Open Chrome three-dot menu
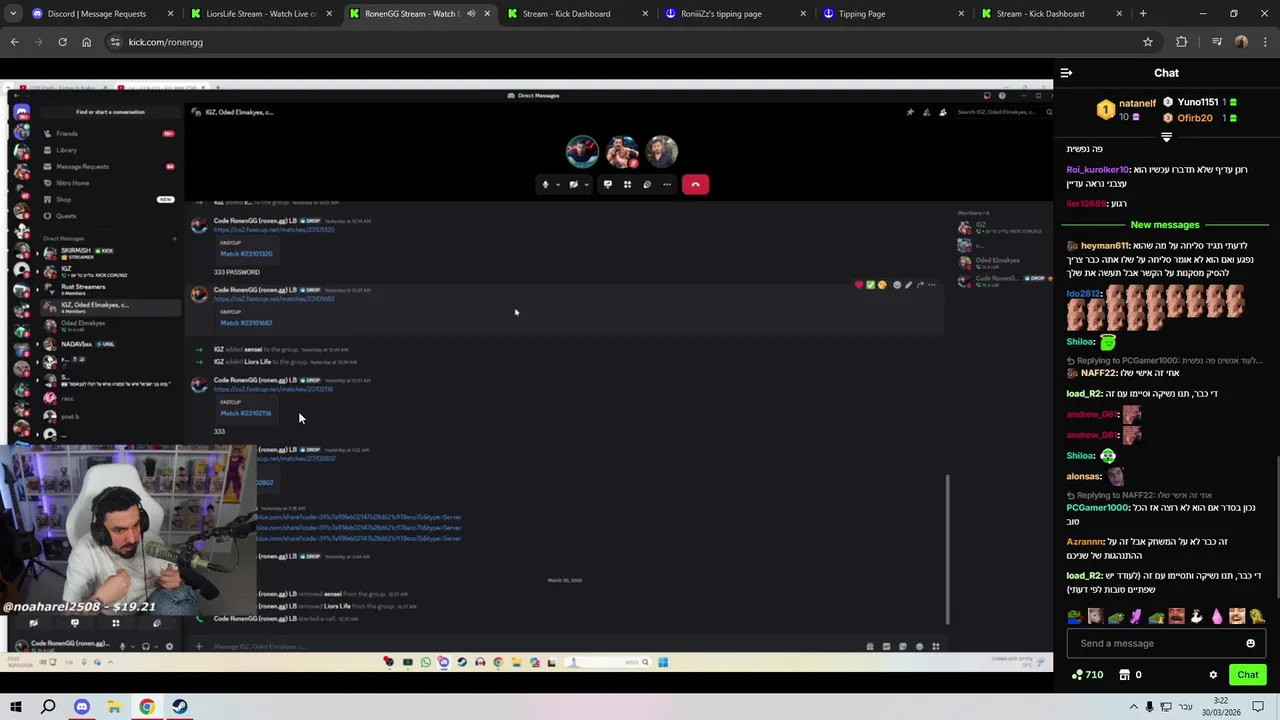 click(1265, 42)
